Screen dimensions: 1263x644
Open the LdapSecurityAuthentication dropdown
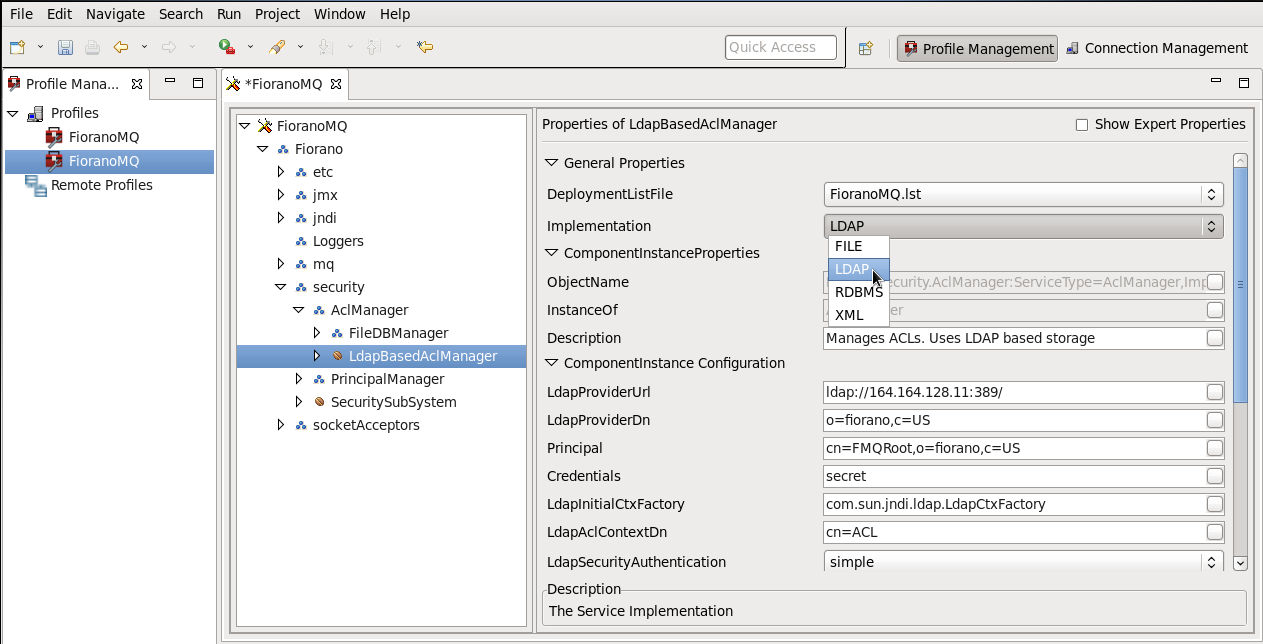pyautogui.click(x=1023, y=562)
